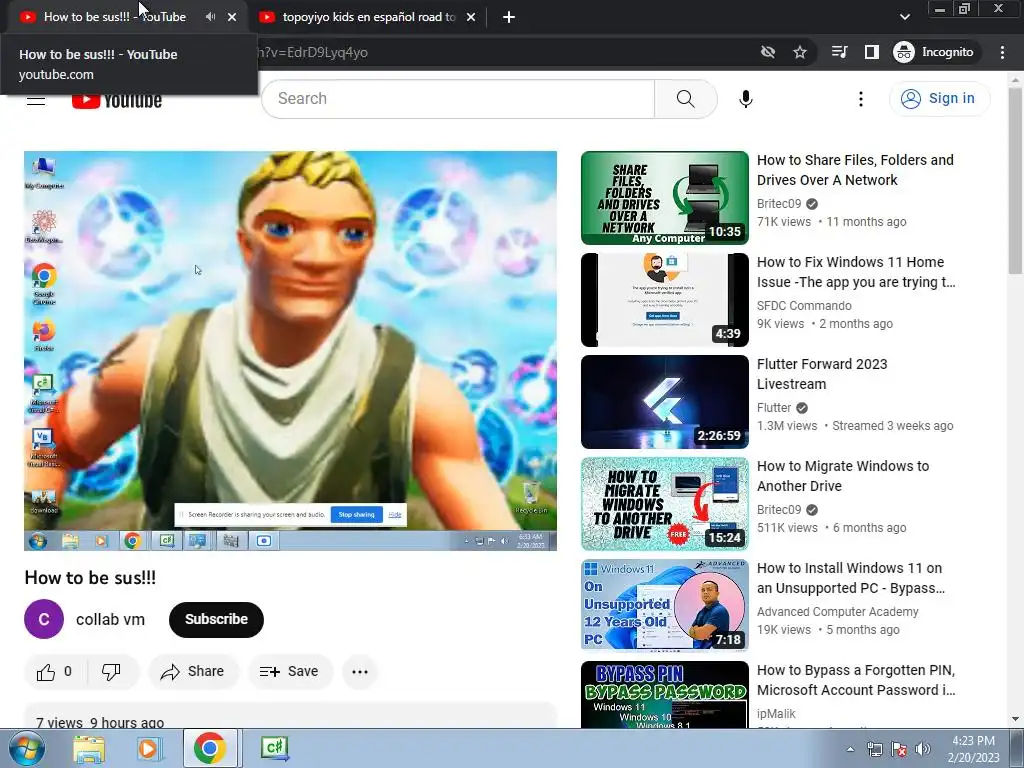Go to the YouTube home logo

(x=117, y=101)
